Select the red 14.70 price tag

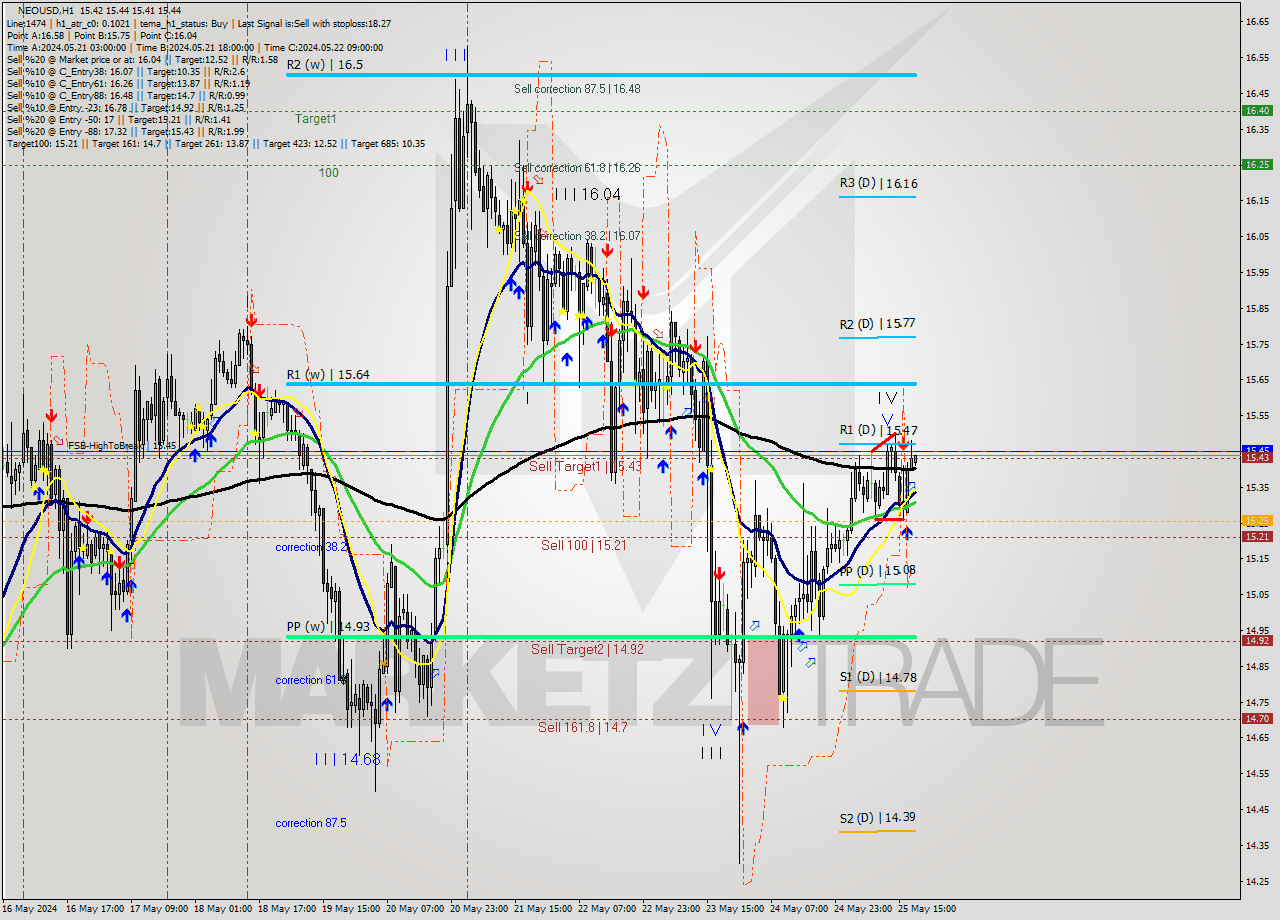1257,718
